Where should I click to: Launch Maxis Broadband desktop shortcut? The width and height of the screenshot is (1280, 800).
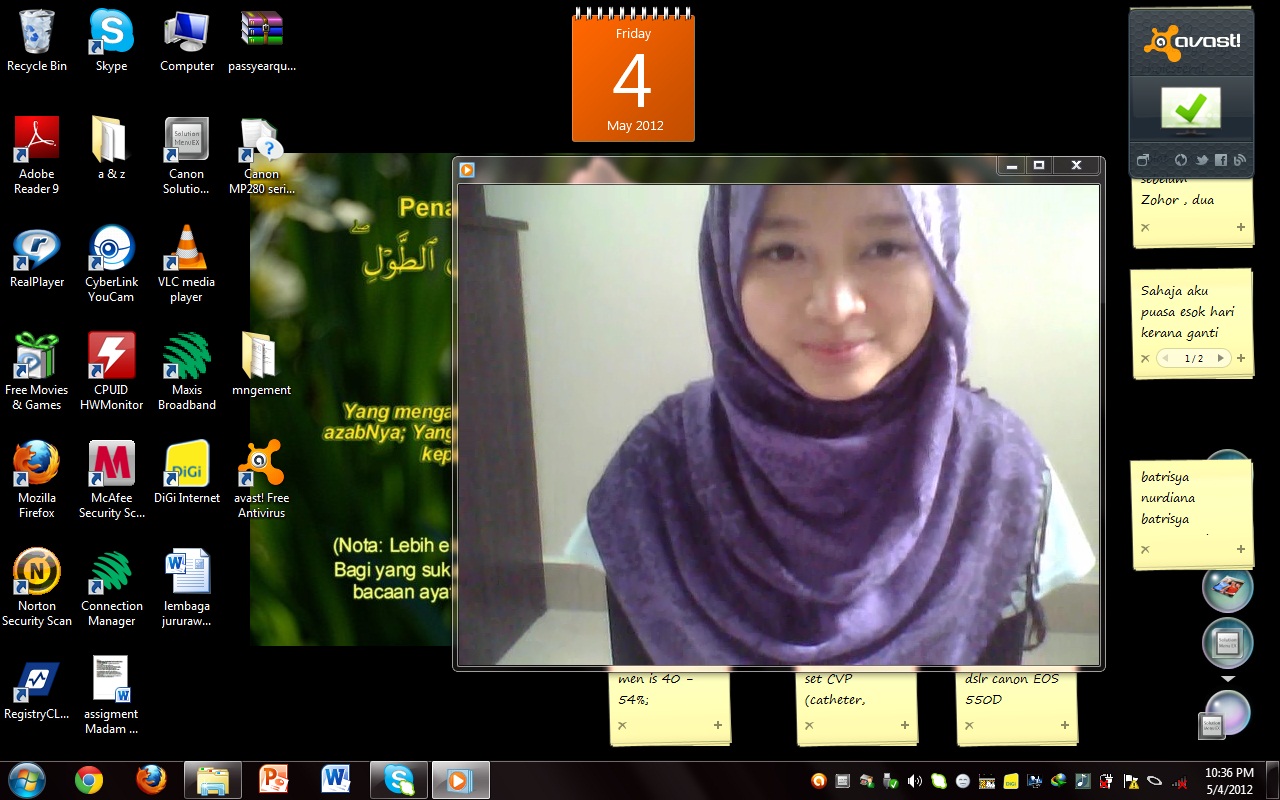point(187,371)
